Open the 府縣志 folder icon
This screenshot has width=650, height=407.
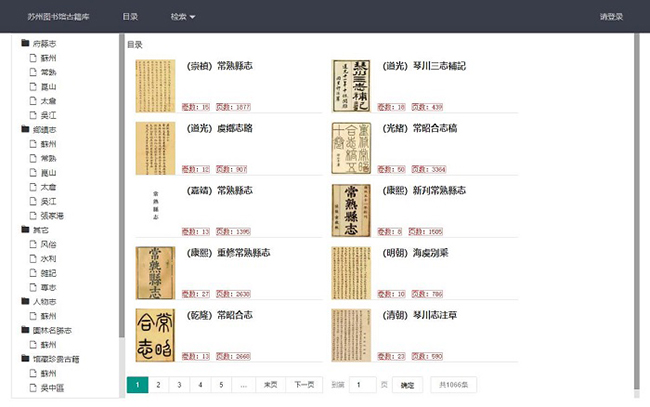pos(25,44)
